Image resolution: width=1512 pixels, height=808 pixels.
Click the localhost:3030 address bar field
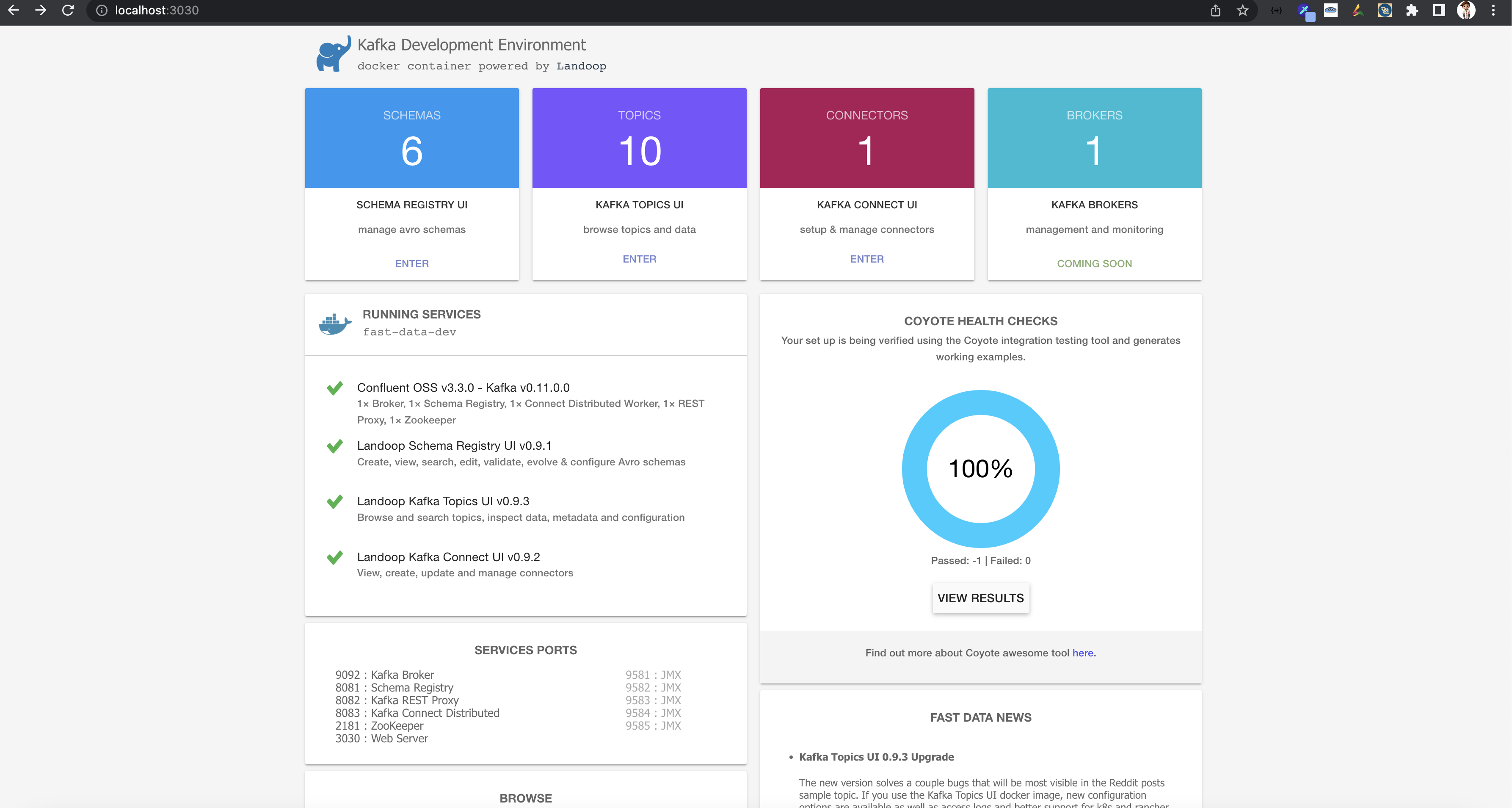click(x=155, y=10)
